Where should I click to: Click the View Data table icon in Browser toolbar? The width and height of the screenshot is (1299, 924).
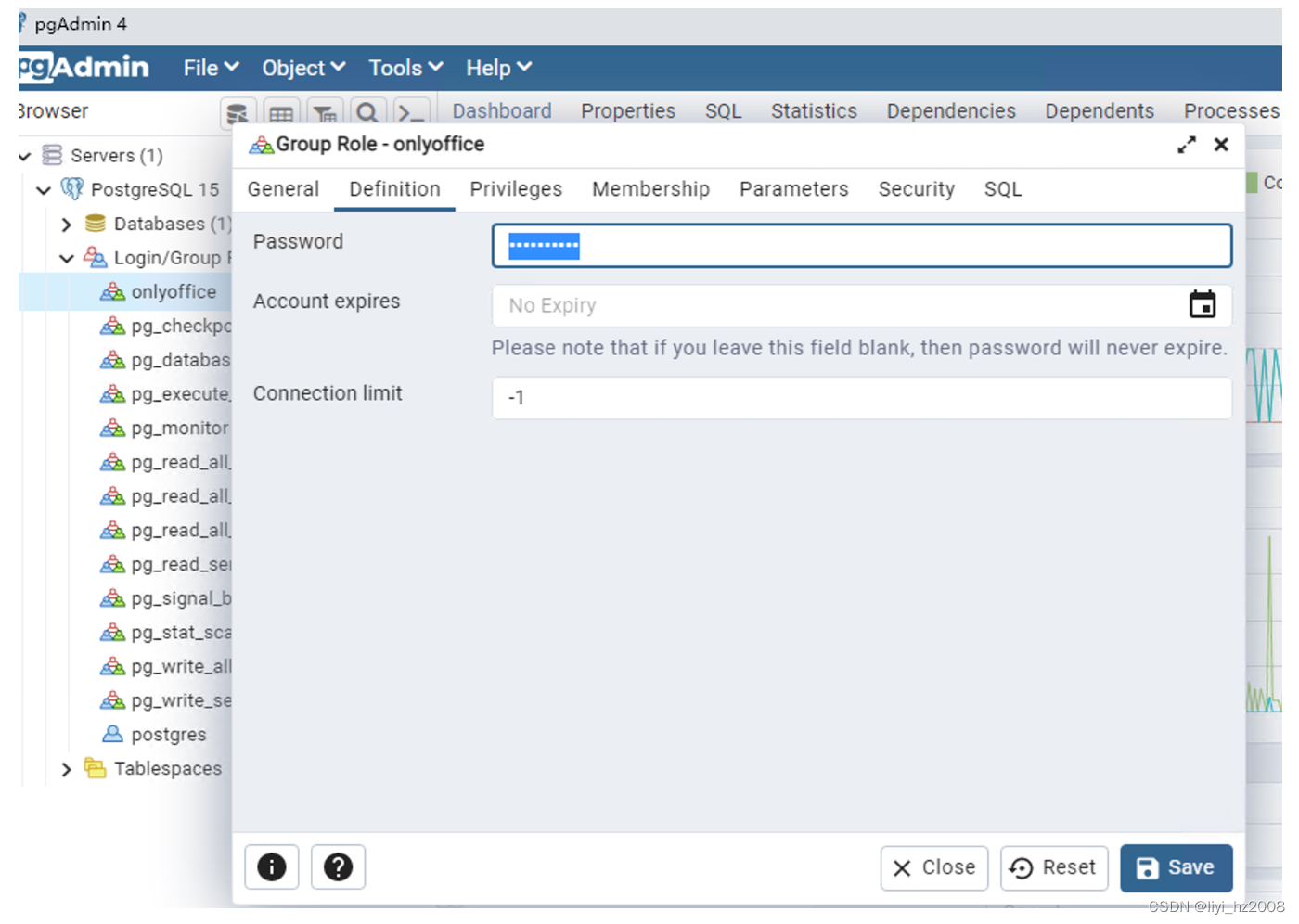281,114
